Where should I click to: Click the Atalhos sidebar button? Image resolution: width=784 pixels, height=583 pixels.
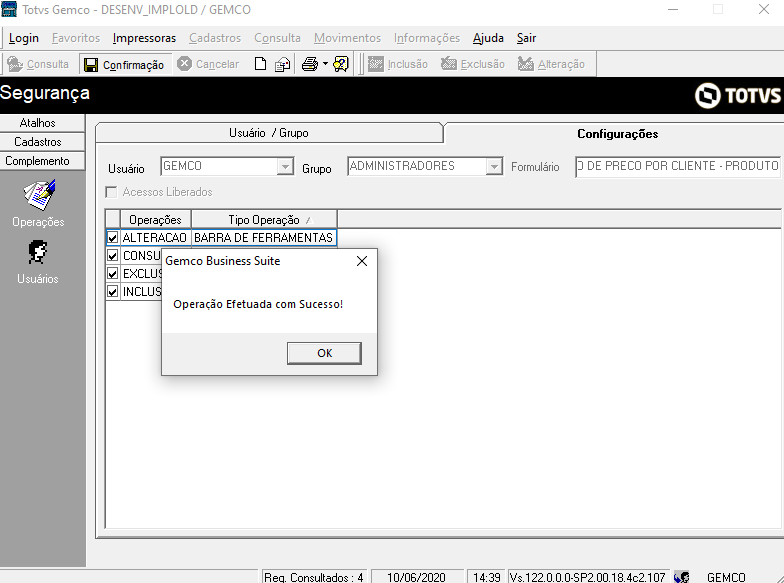click(x=42, y=123)
